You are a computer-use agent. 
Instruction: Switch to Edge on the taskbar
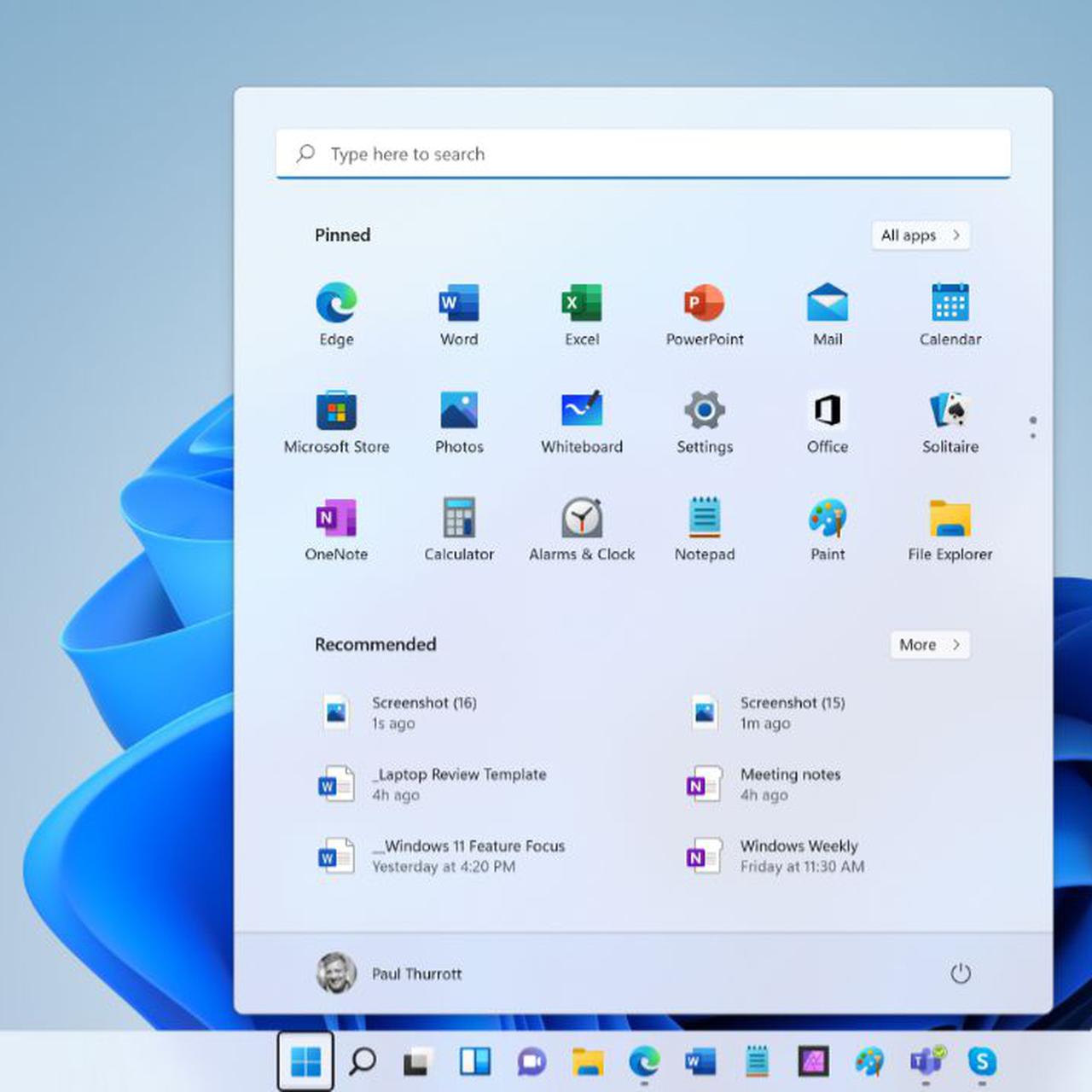[644, 1061]
